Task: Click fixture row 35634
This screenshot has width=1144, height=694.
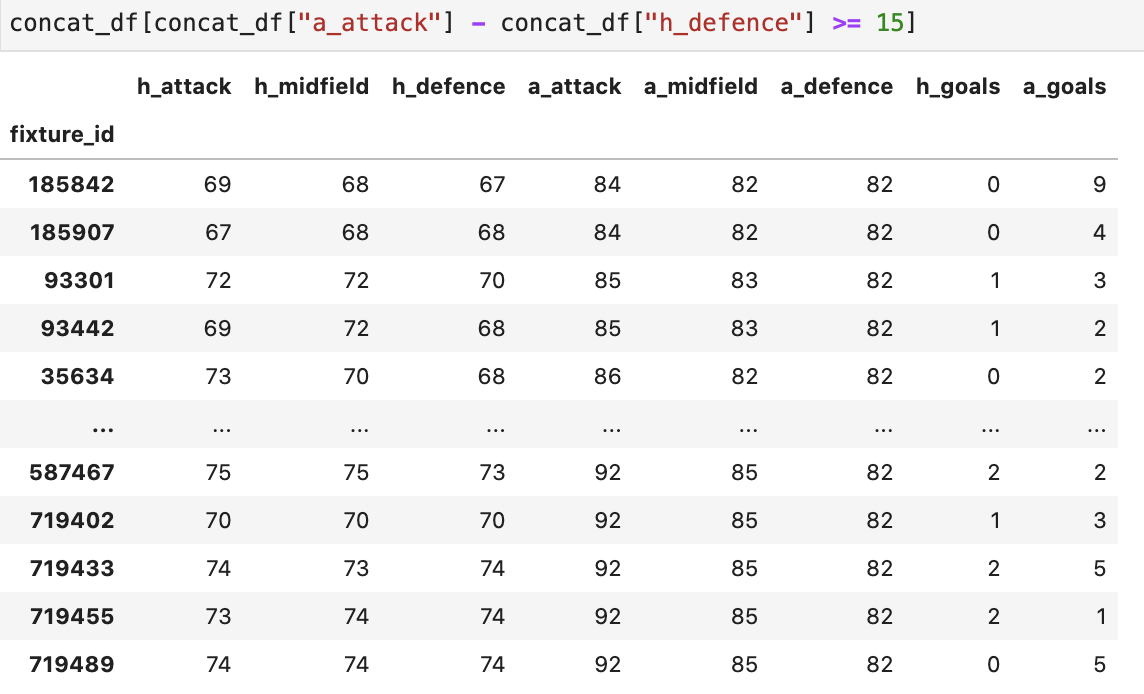Action: point(559,376)
